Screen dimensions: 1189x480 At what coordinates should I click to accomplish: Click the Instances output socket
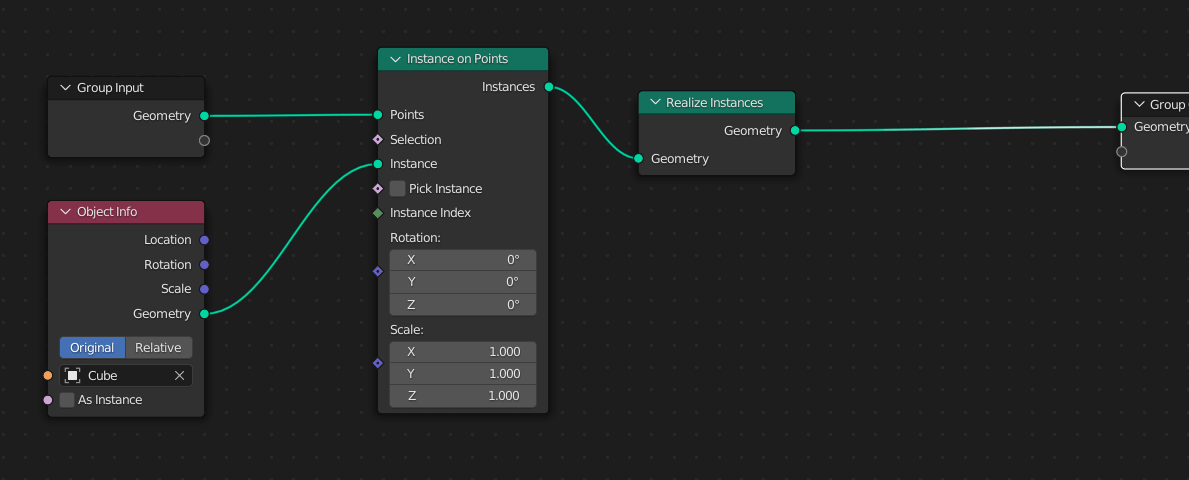[549, 87]
